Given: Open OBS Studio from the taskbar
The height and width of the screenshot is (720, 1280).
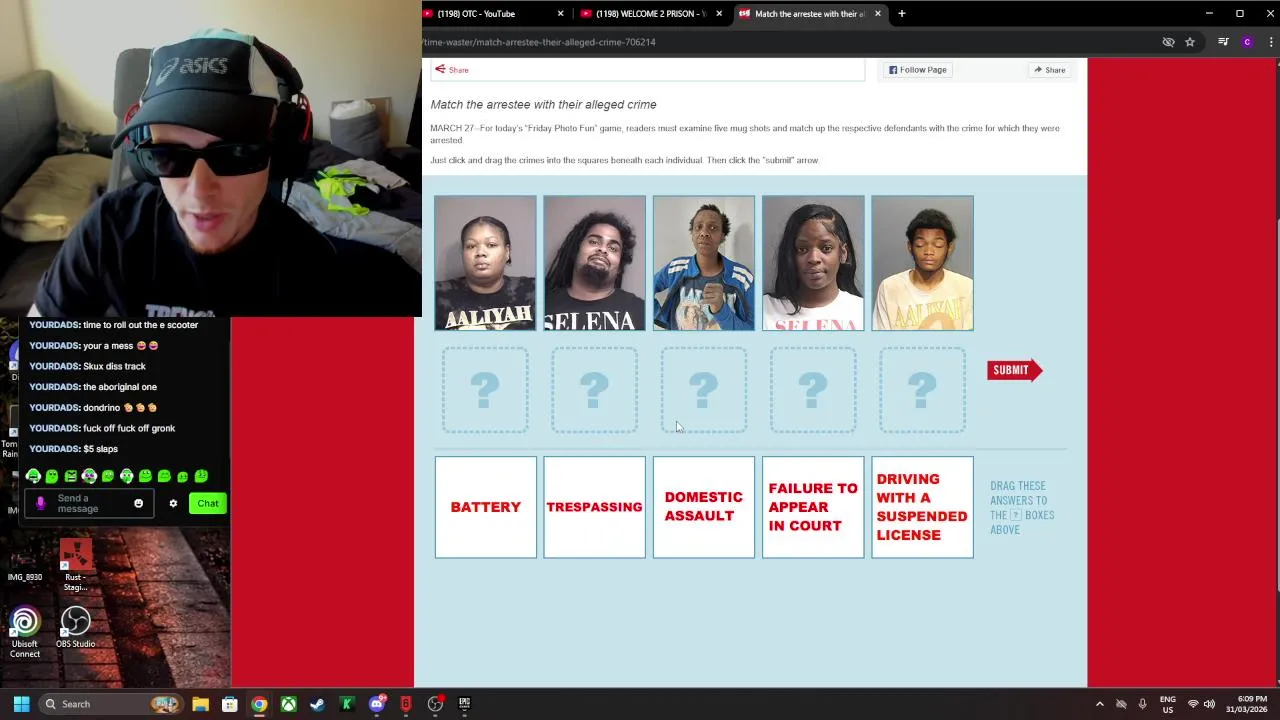Looking at the screenshot, I should [x=435, y=704].
